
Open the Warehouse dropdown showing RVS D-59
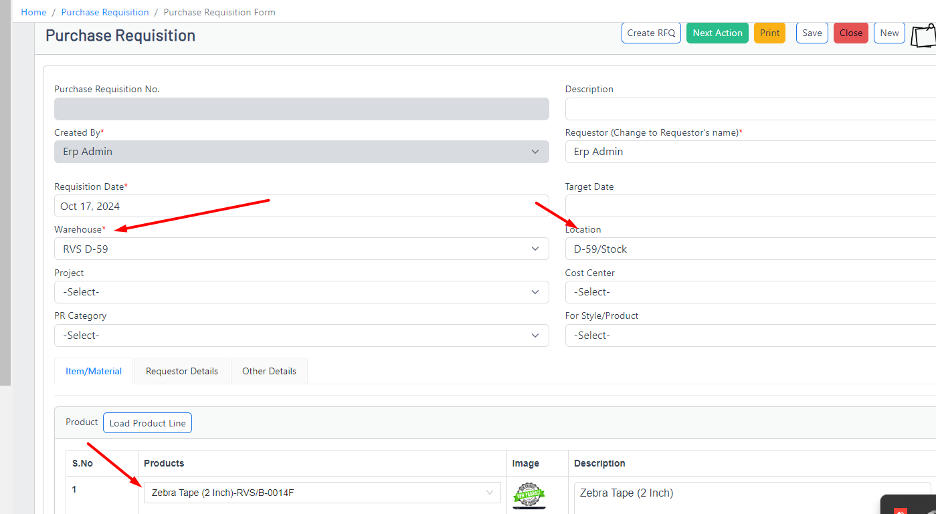pos(300,249)
